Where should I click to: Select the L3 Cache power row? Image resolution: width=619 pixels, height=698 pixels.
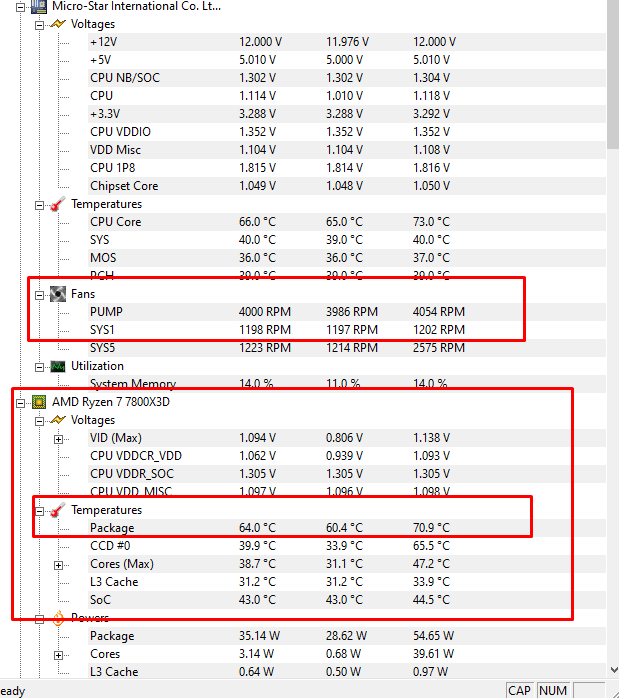[347, 672]
